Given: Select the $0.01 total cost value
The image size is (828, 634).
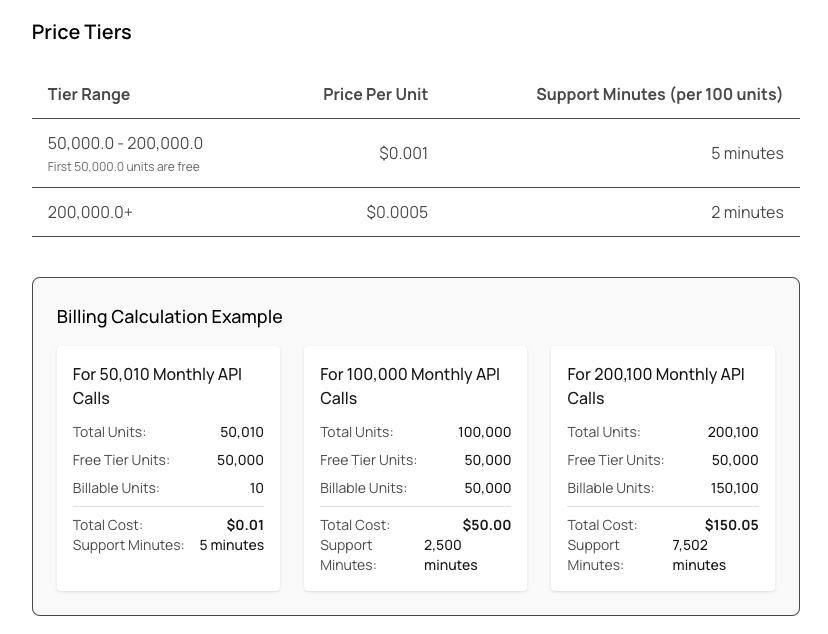Looking at the screenshot, I should pos(245,525).
